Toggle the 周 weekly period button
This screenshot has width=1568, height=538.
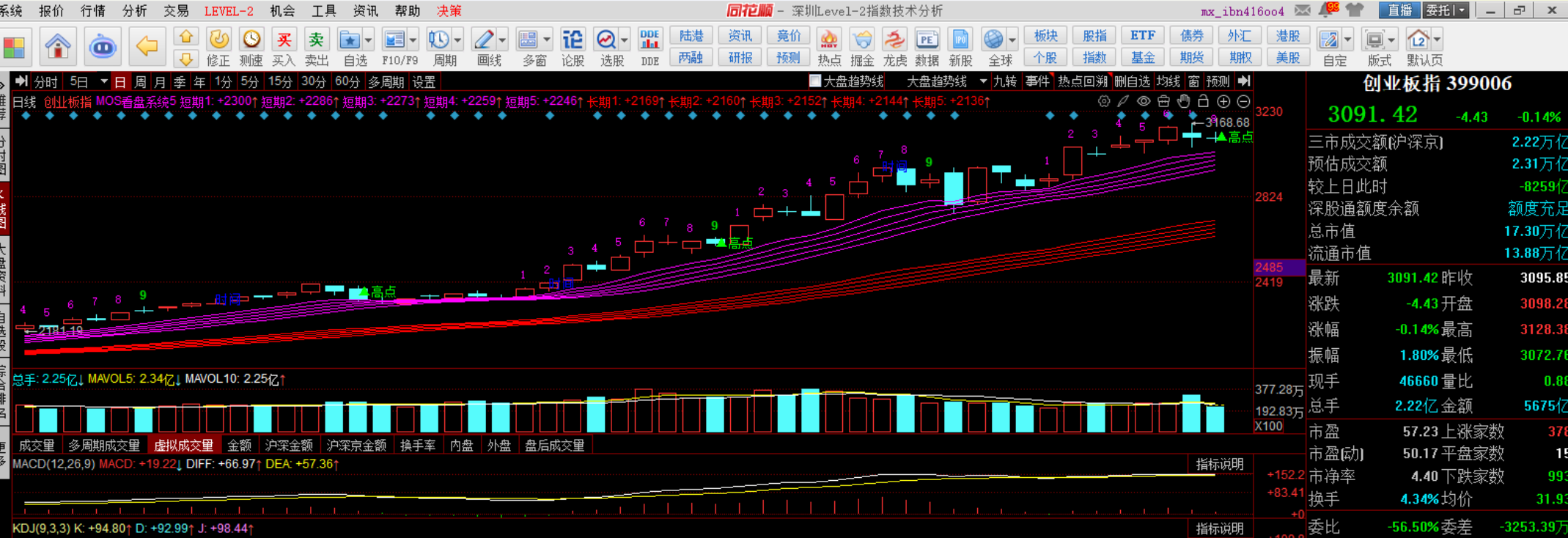pos(140,82)
